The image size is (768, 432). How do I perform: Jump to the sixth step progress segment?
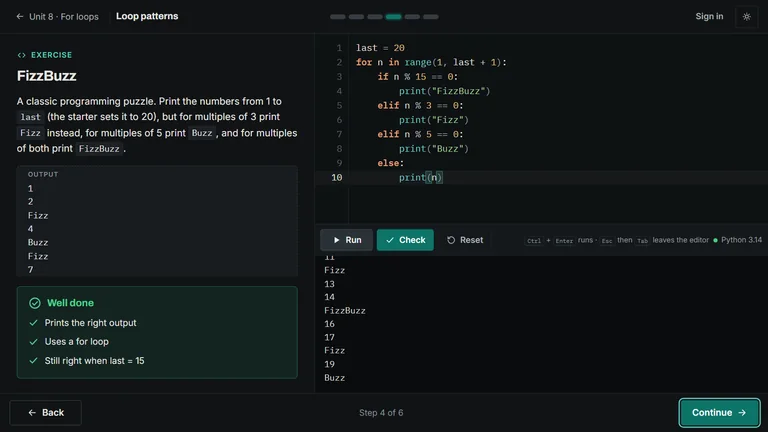pos(431,17)
